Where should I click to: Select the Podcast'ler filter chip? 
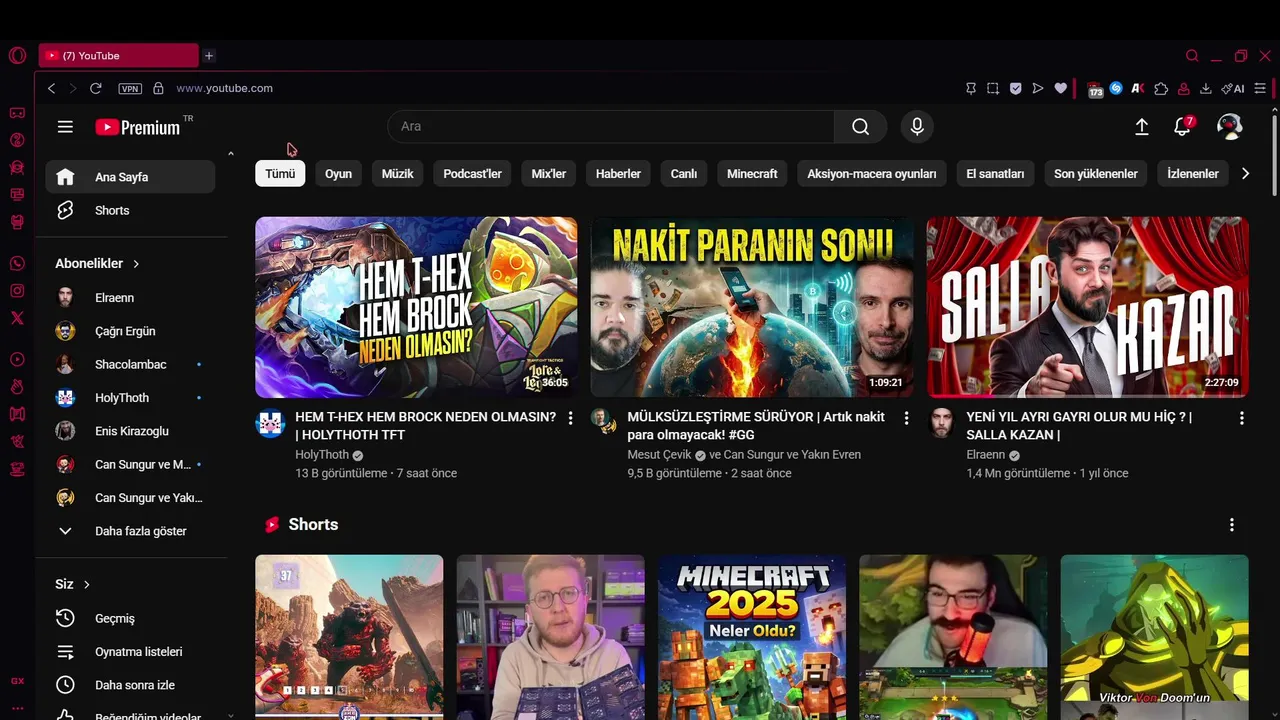pyautogui.click(x=472, y=174)
